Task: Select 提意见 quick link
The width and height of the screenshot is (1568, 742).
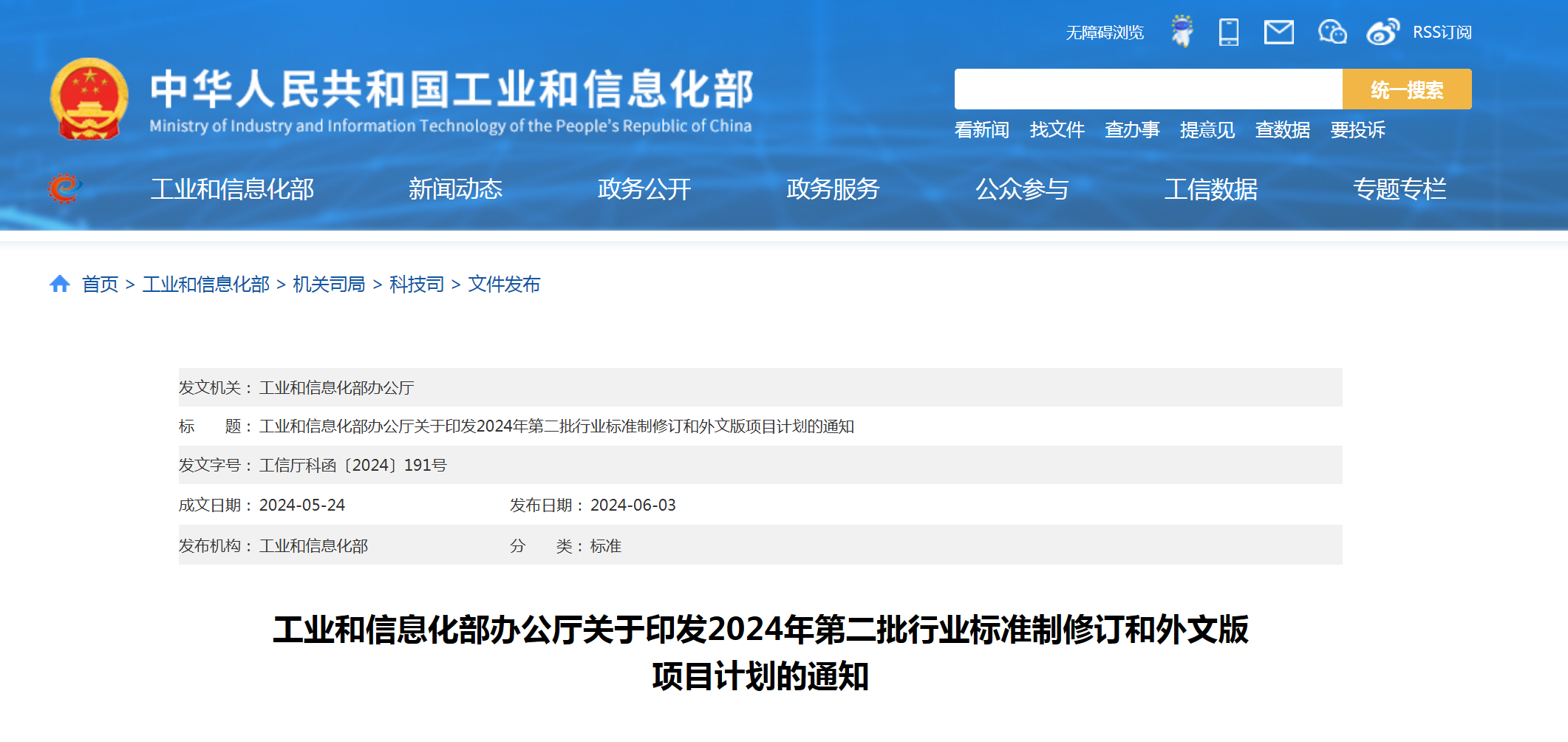Action: 1207,130
